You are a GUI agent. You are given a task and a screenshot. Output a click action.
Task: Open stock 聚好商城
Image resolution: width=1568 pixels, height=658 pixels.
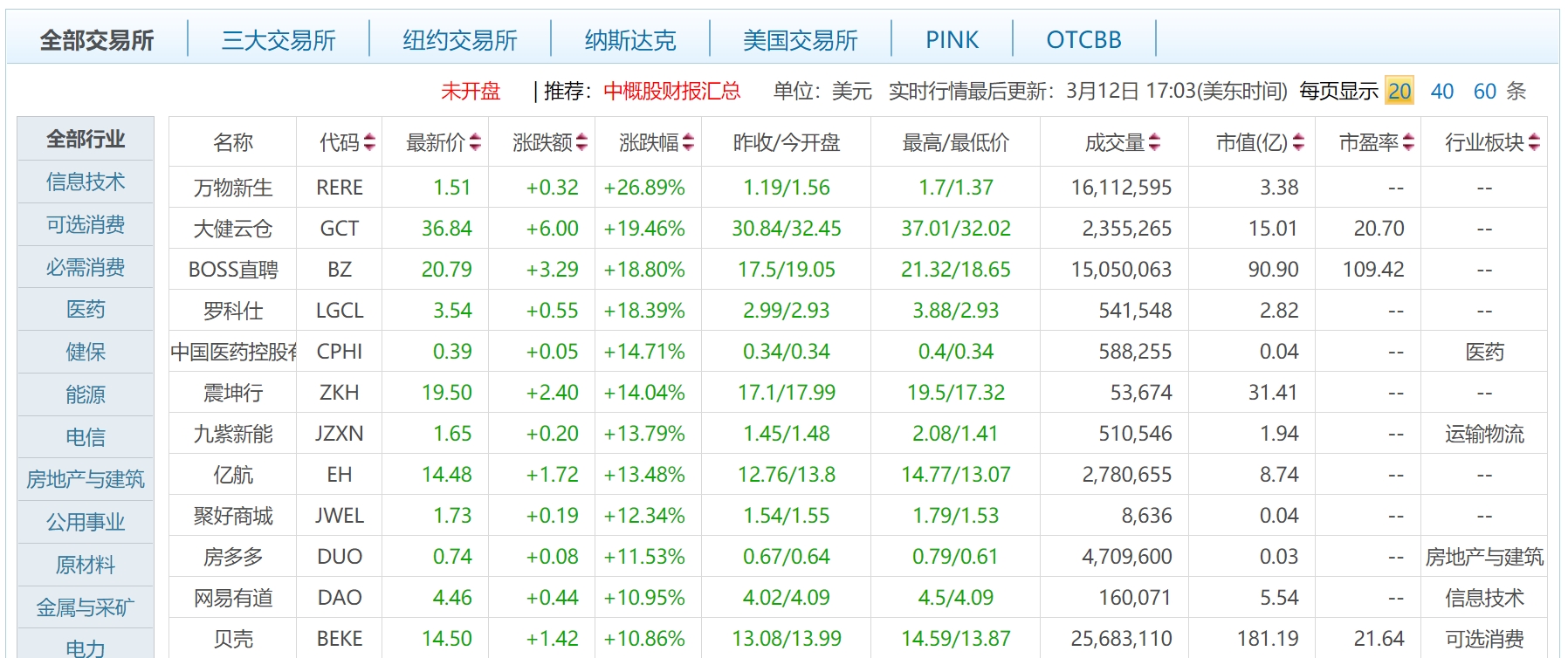(x=233, y=516)
